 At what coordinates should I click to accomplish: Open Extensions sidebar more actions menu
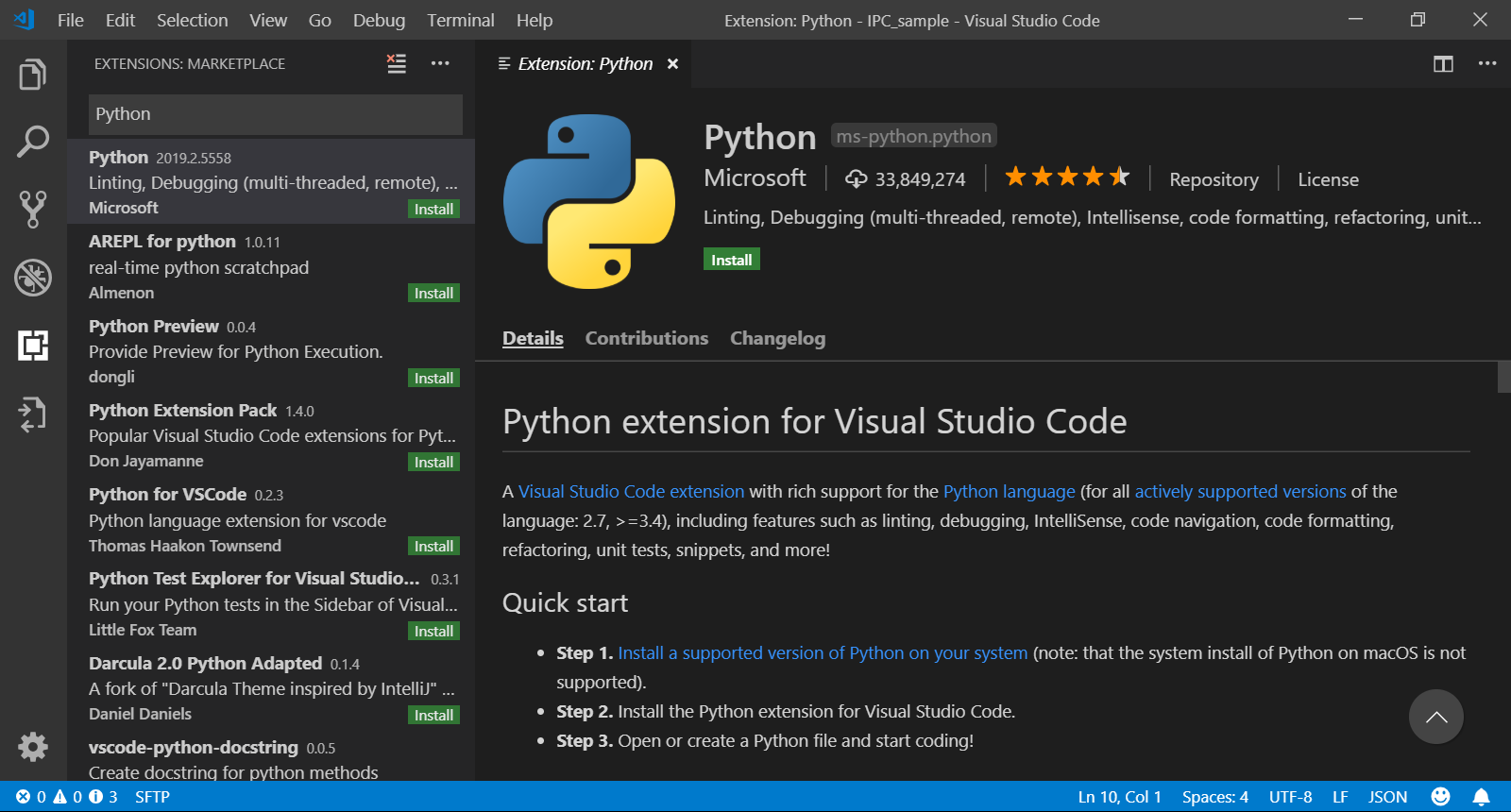pyautogui.click(x=440, y=63)
